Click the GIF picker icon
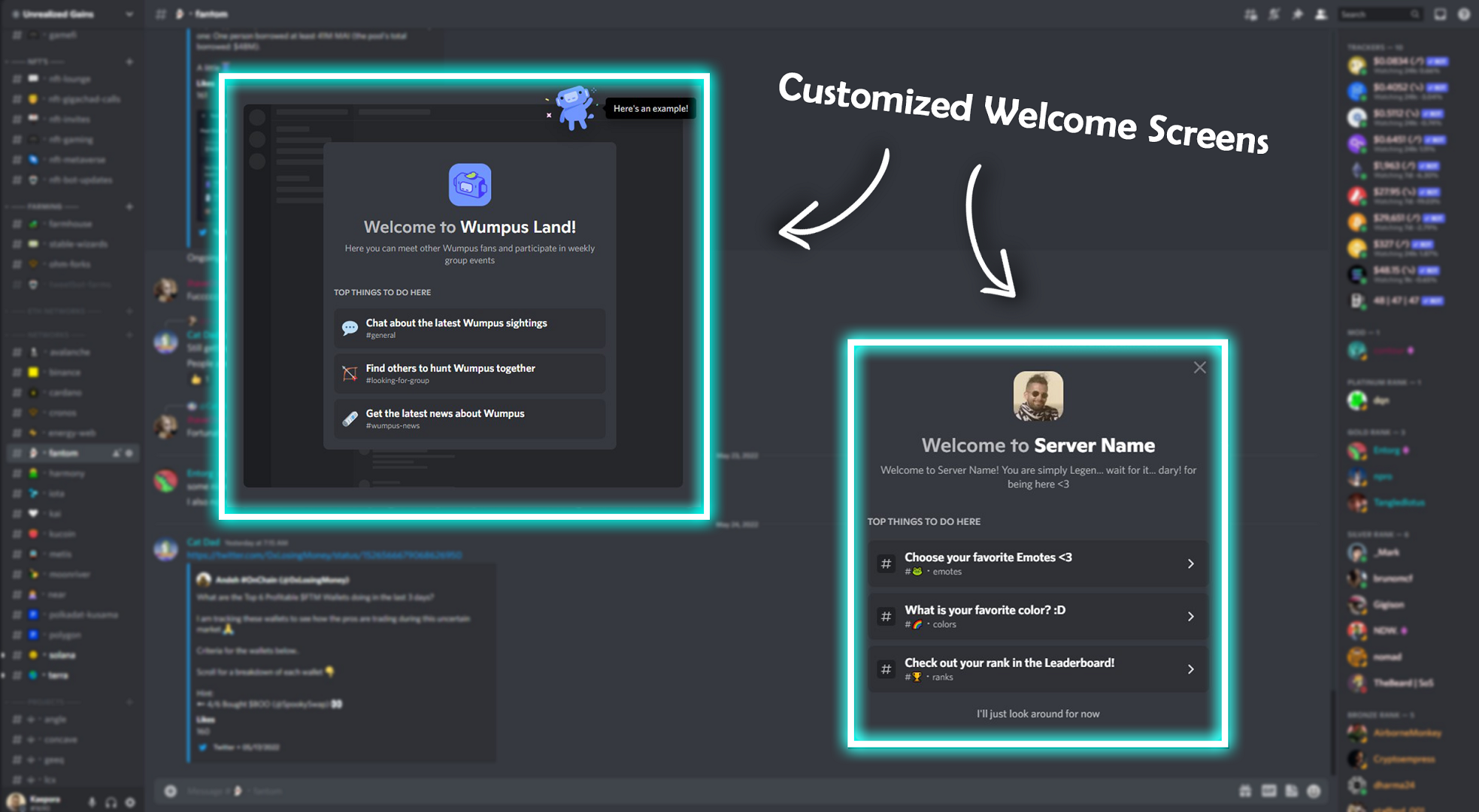Image resolution: width=1479 pixels, height=812 pixels. click(1268, 791)
